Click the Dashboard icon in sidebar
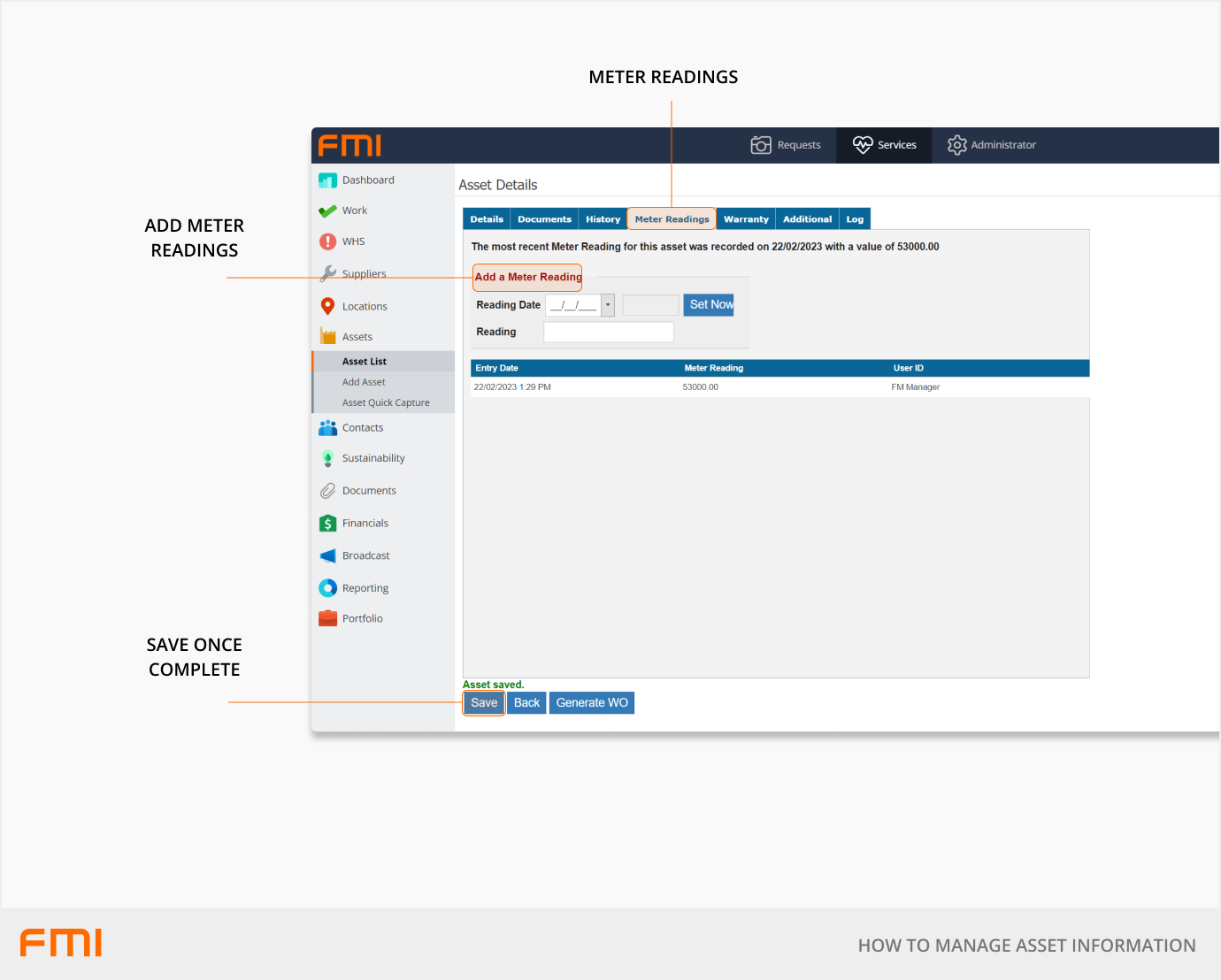Viewport: 1221px width, 980px height. [327, 180]
